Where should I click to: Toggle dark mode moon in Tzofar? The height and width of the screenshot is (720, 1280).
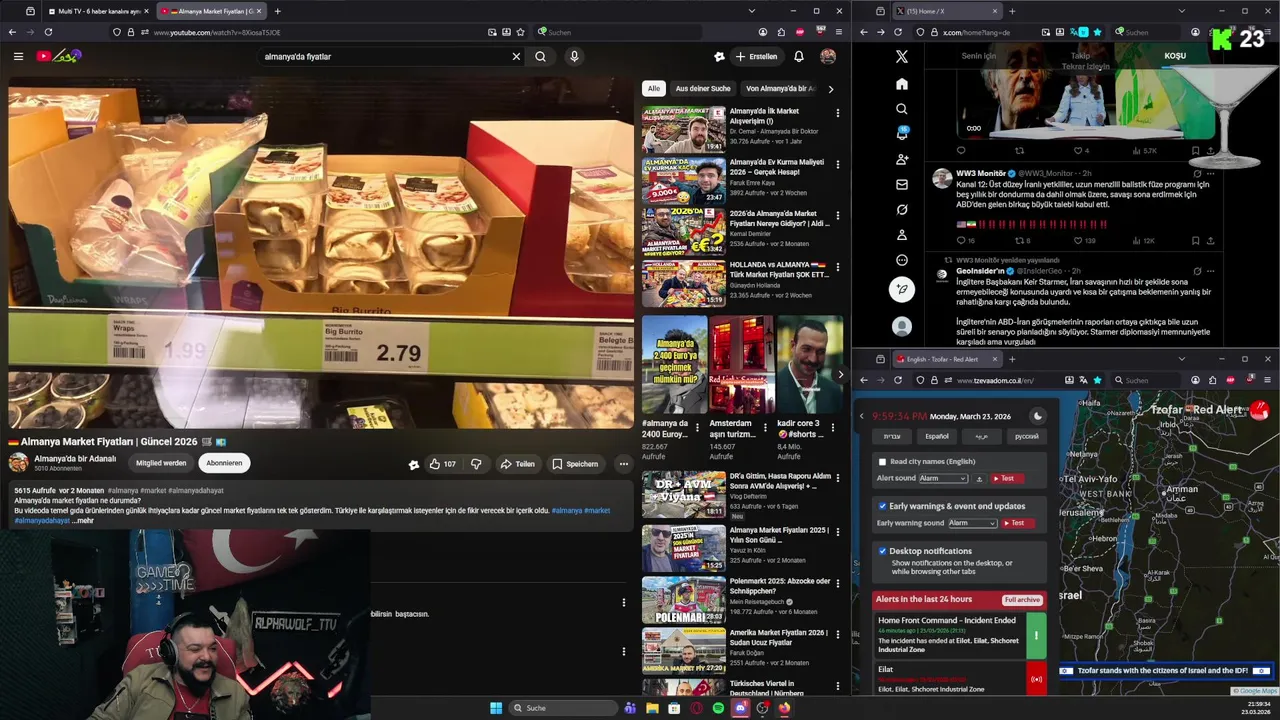pyautogui.click(x=1037, y=416)
